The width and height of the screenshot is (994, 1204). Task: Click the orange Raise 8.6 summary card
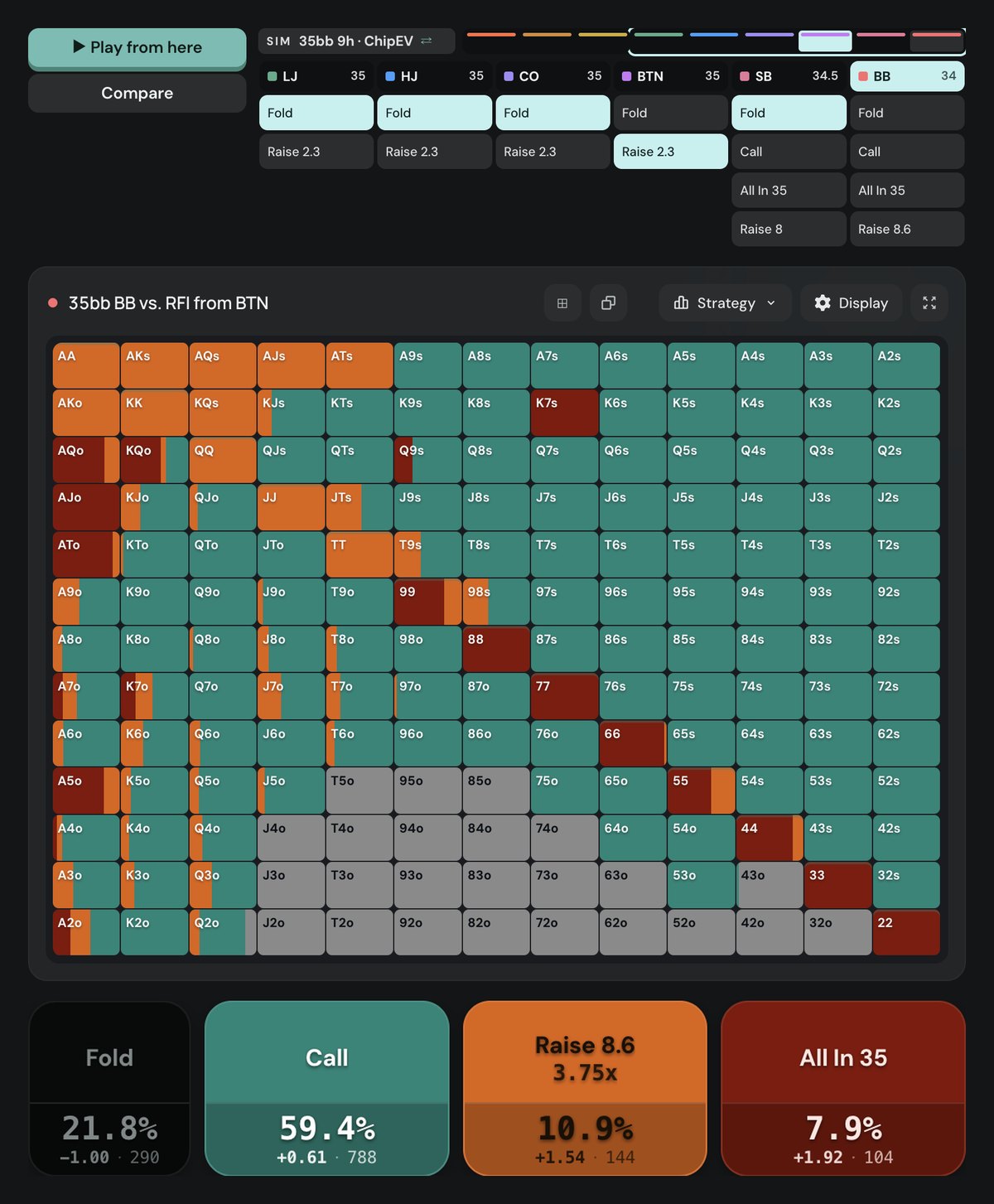click(585, 1088)
